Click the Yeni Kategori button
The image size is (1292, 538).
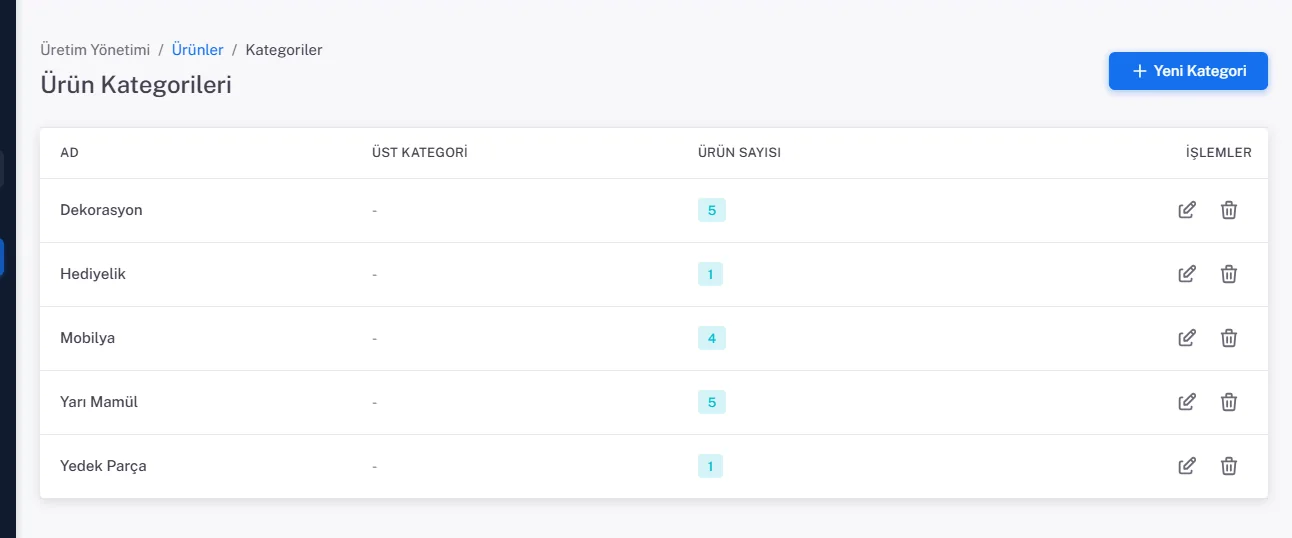(1188, 71)
